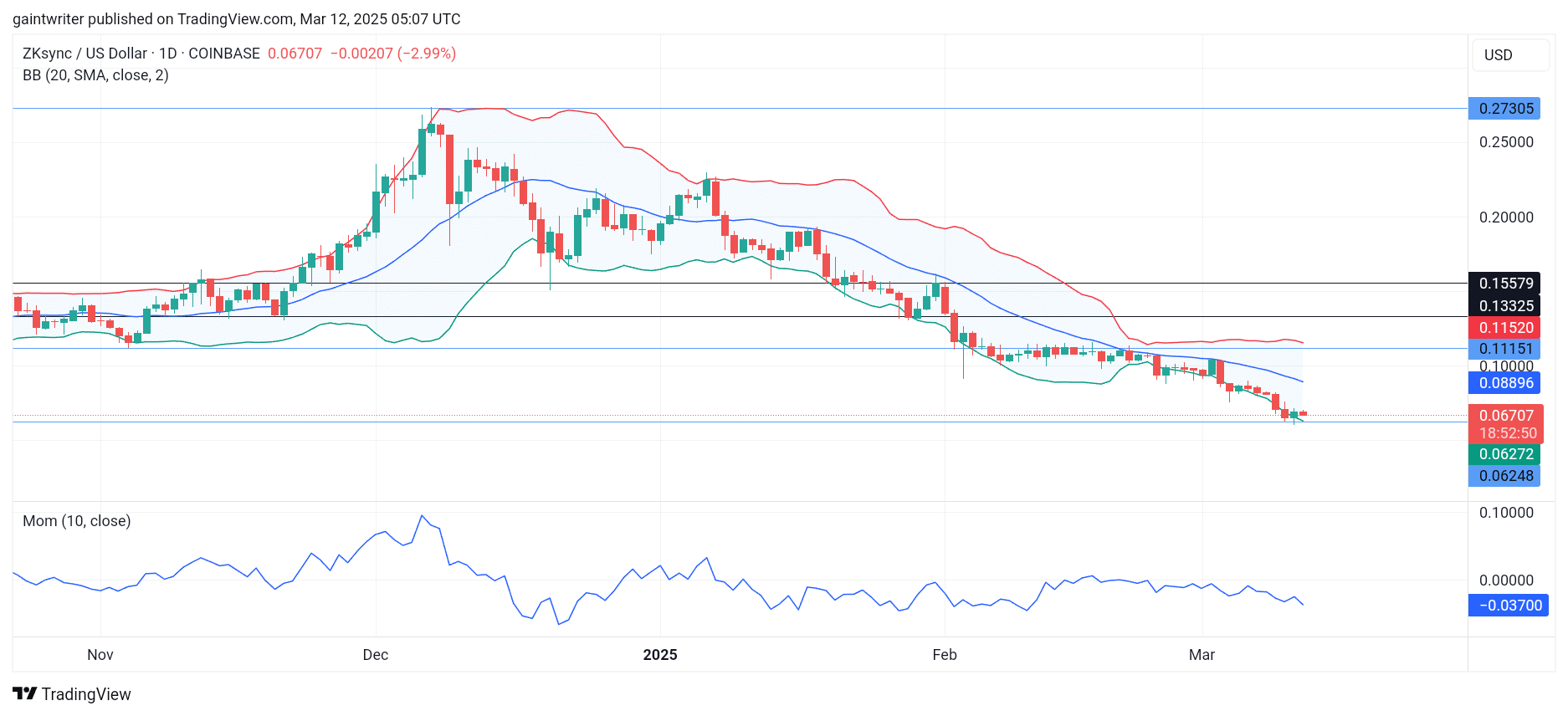Click the 0.27305 price label
1568x716 pixels.
pos(1504,109)
